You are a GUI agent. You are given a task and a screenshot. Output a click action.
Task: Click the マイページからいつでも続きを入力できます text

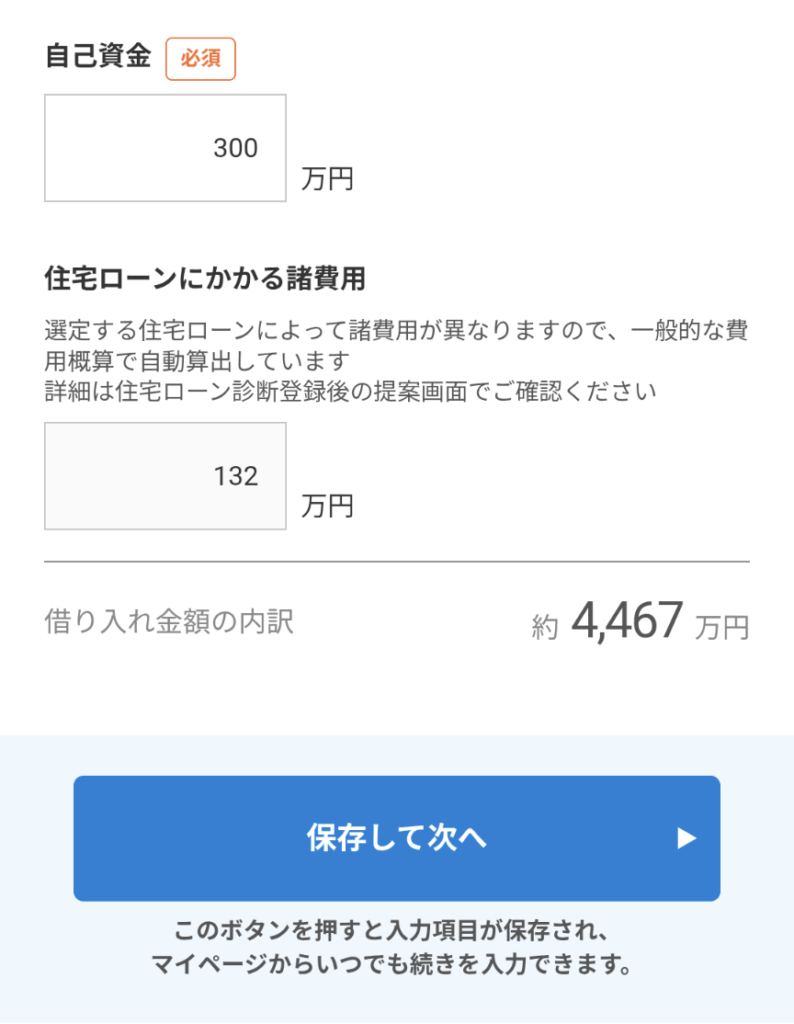click(x=396, y=965)
